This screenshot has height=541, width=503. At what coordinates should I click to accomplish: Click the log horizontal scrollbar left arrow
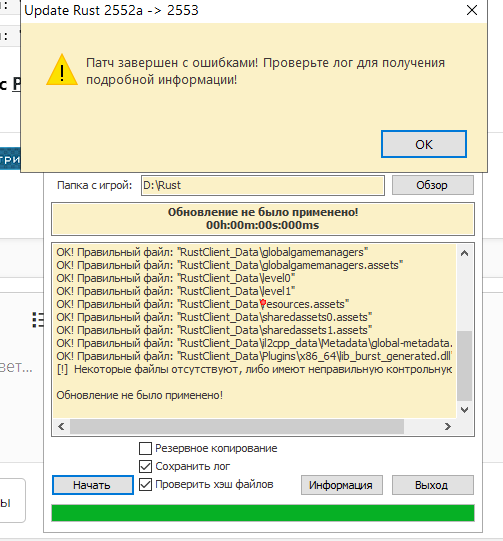pos(61,427)
